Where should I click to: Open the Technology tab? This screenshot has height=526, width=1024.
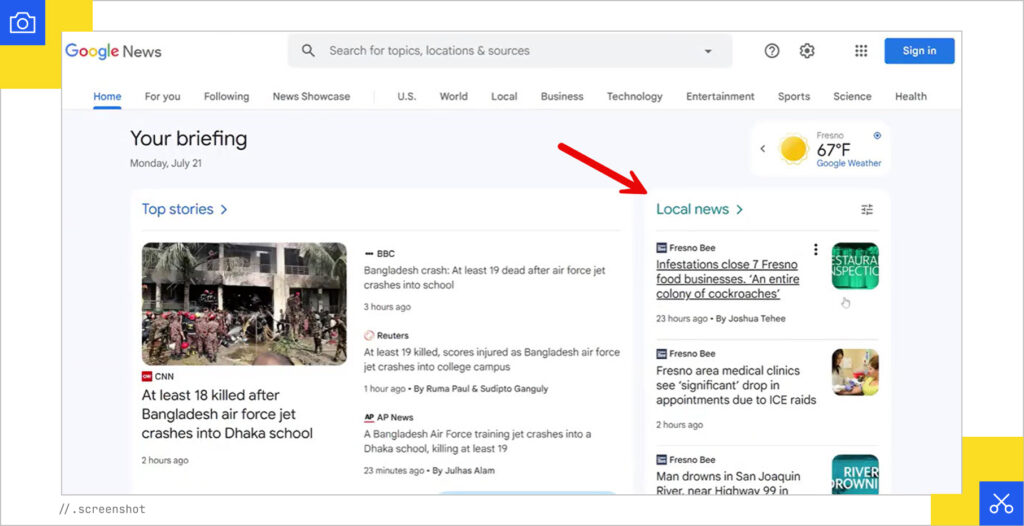tap(635, 97)
